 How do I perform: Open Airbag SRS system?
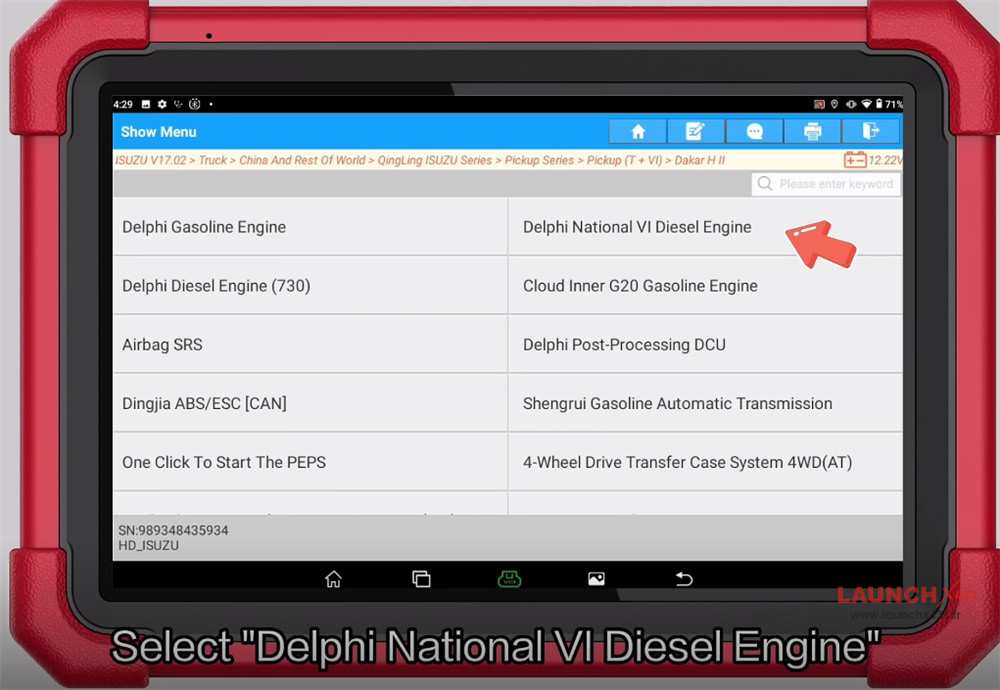(x=310, y=344)
